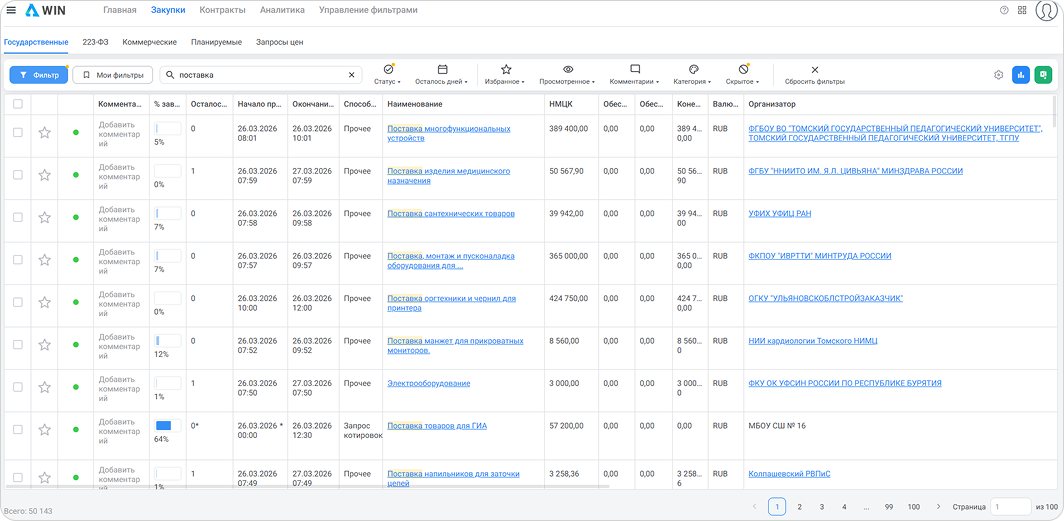
Task: Check the 'Поставка, монтаж и пусконаладка' checkbox
Action: [18, 260]
